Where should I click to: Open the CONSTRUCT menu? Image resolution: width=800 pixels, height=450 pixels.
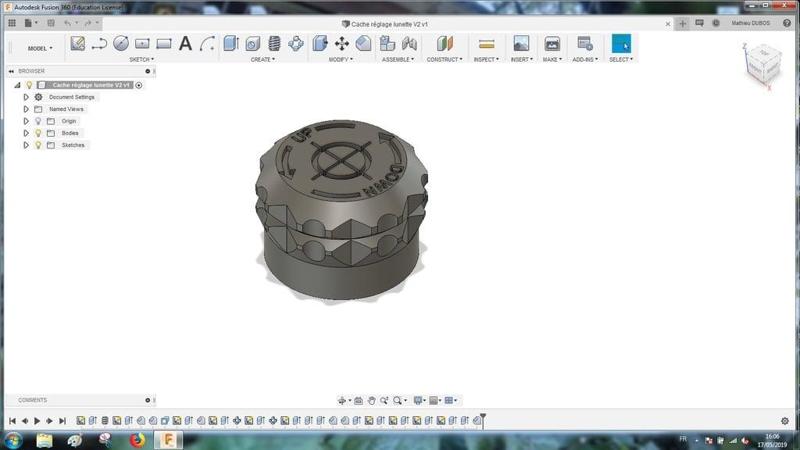click(444, 60)
